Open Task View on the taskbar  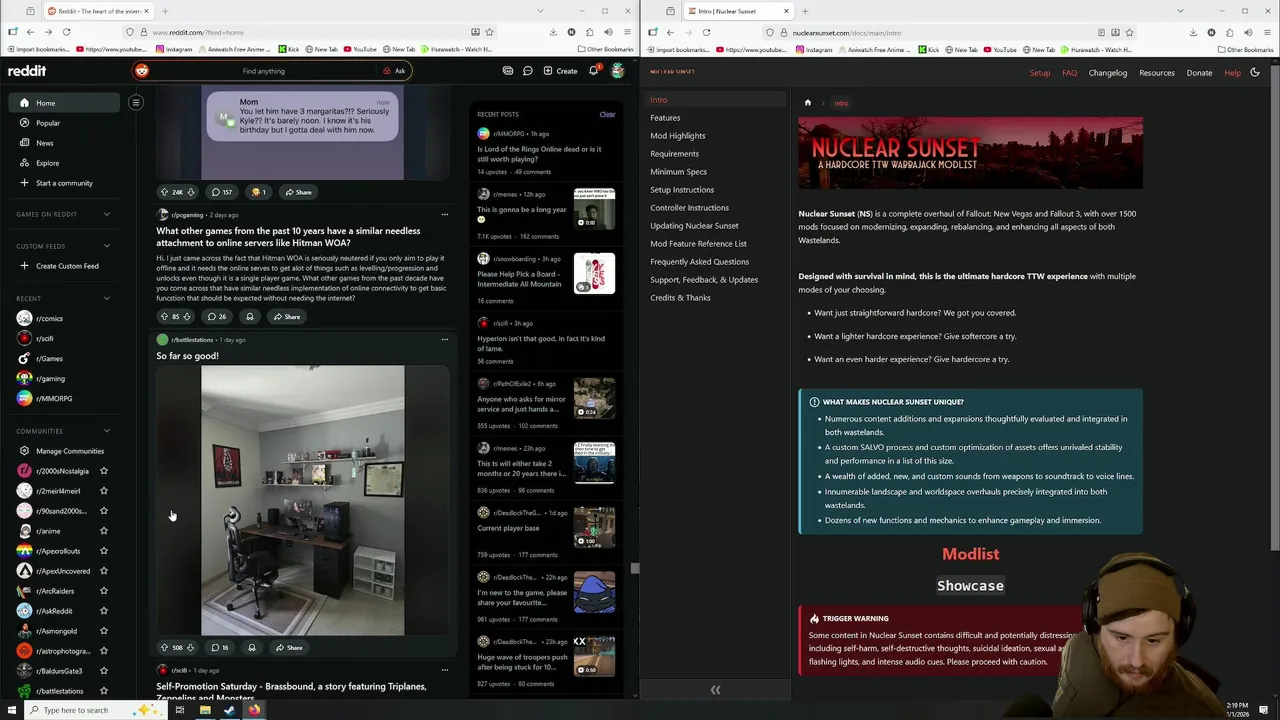[x=179, y=710]
